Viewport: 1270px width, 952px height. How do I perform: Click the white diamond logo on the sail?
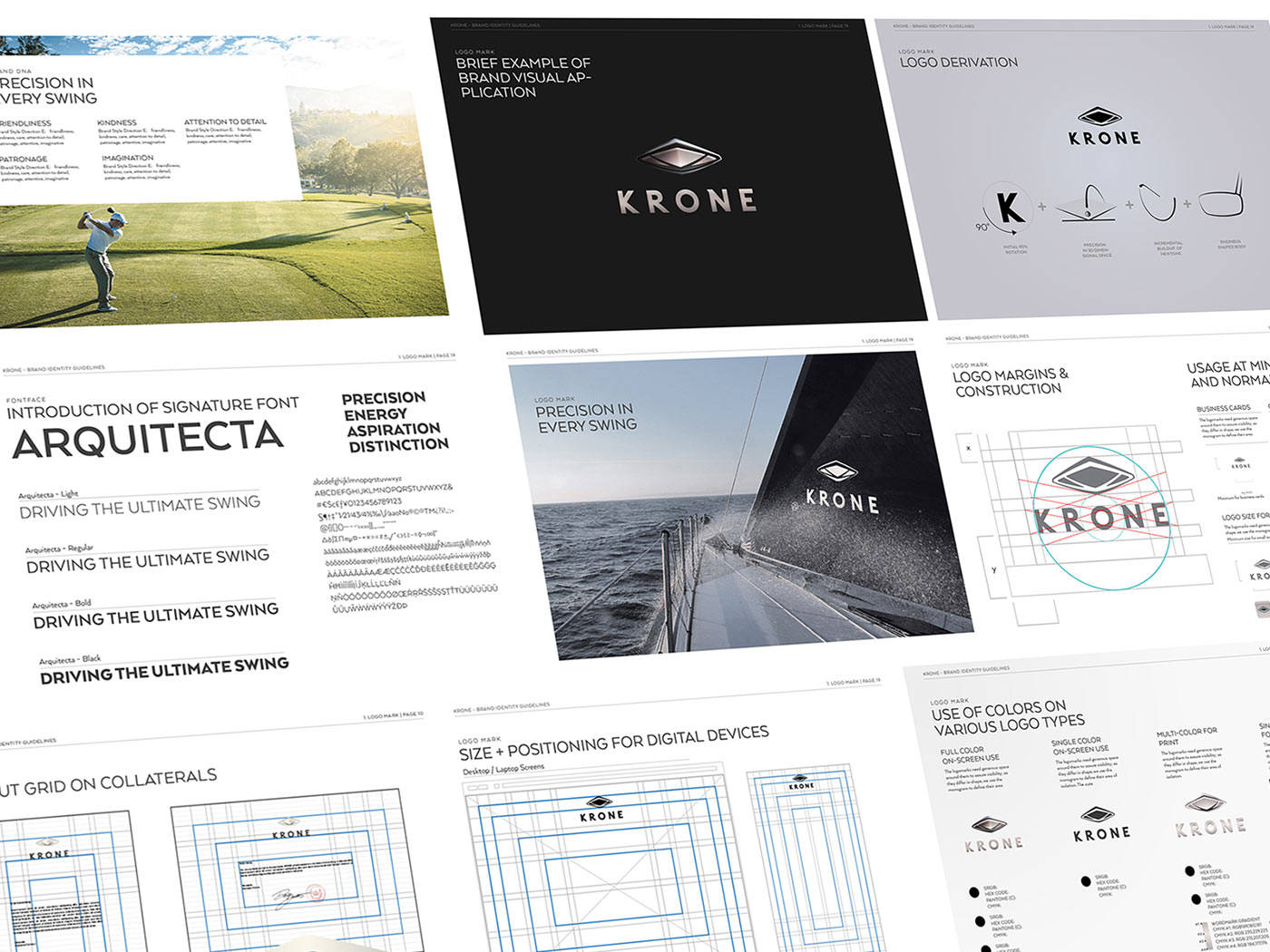(838, 471)
